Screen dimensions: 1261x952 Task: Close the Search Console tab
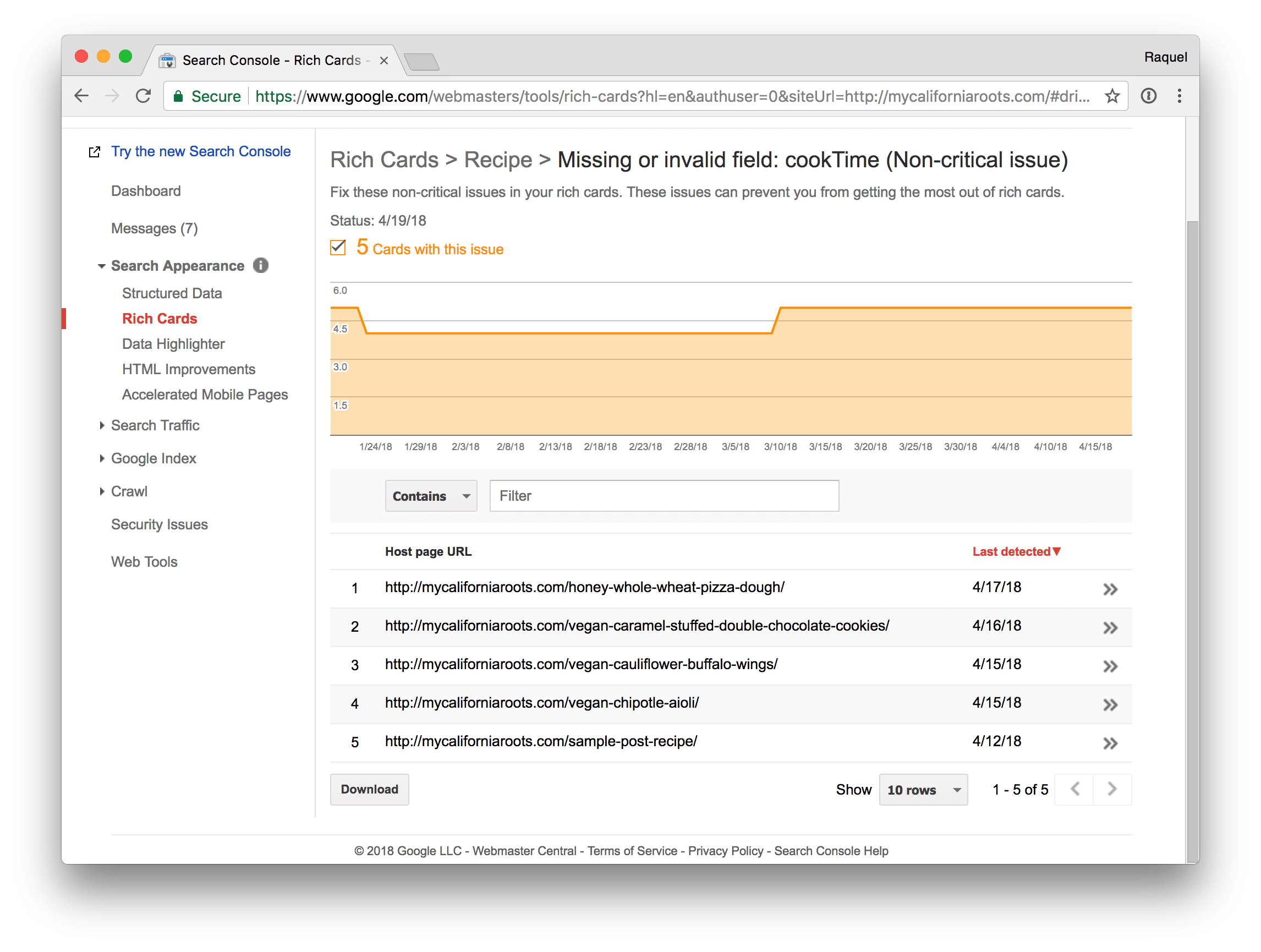tap(383, 61)
